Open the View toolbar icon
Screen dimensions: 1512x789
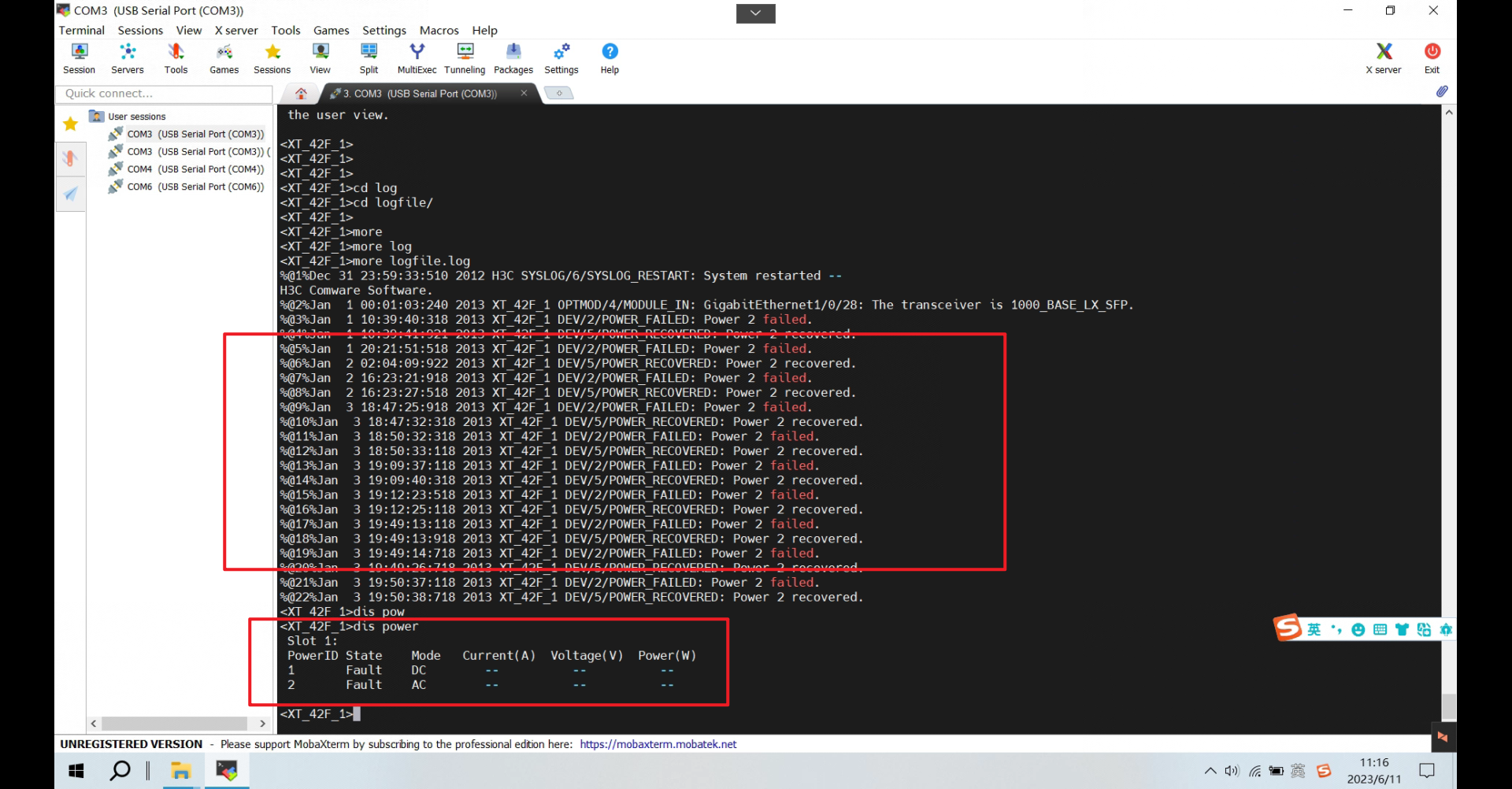321,59
